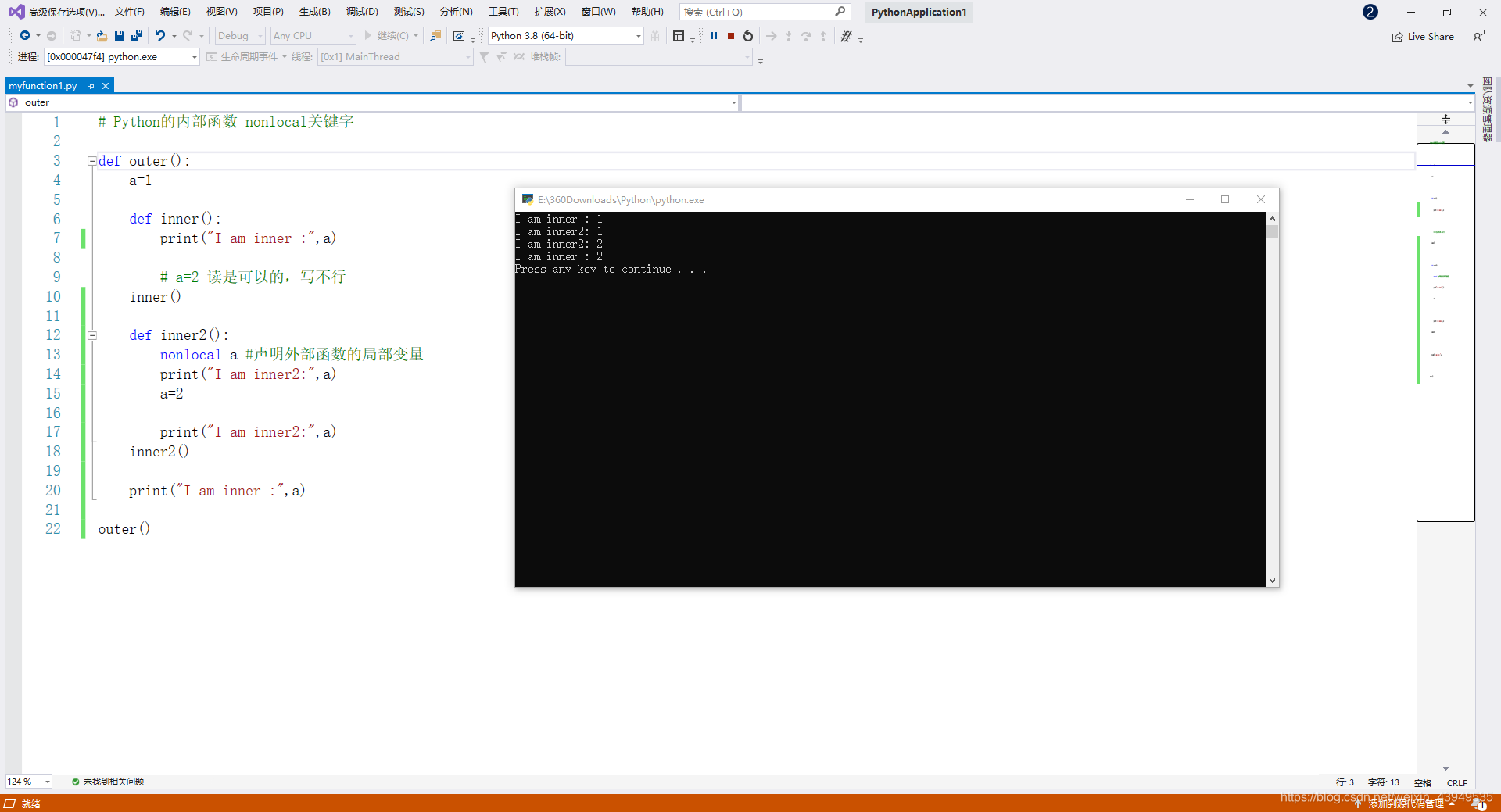The height and width of the screenshot is (812, 1501).
Task: Click the Save All icon
Action: tap(137, 36)
